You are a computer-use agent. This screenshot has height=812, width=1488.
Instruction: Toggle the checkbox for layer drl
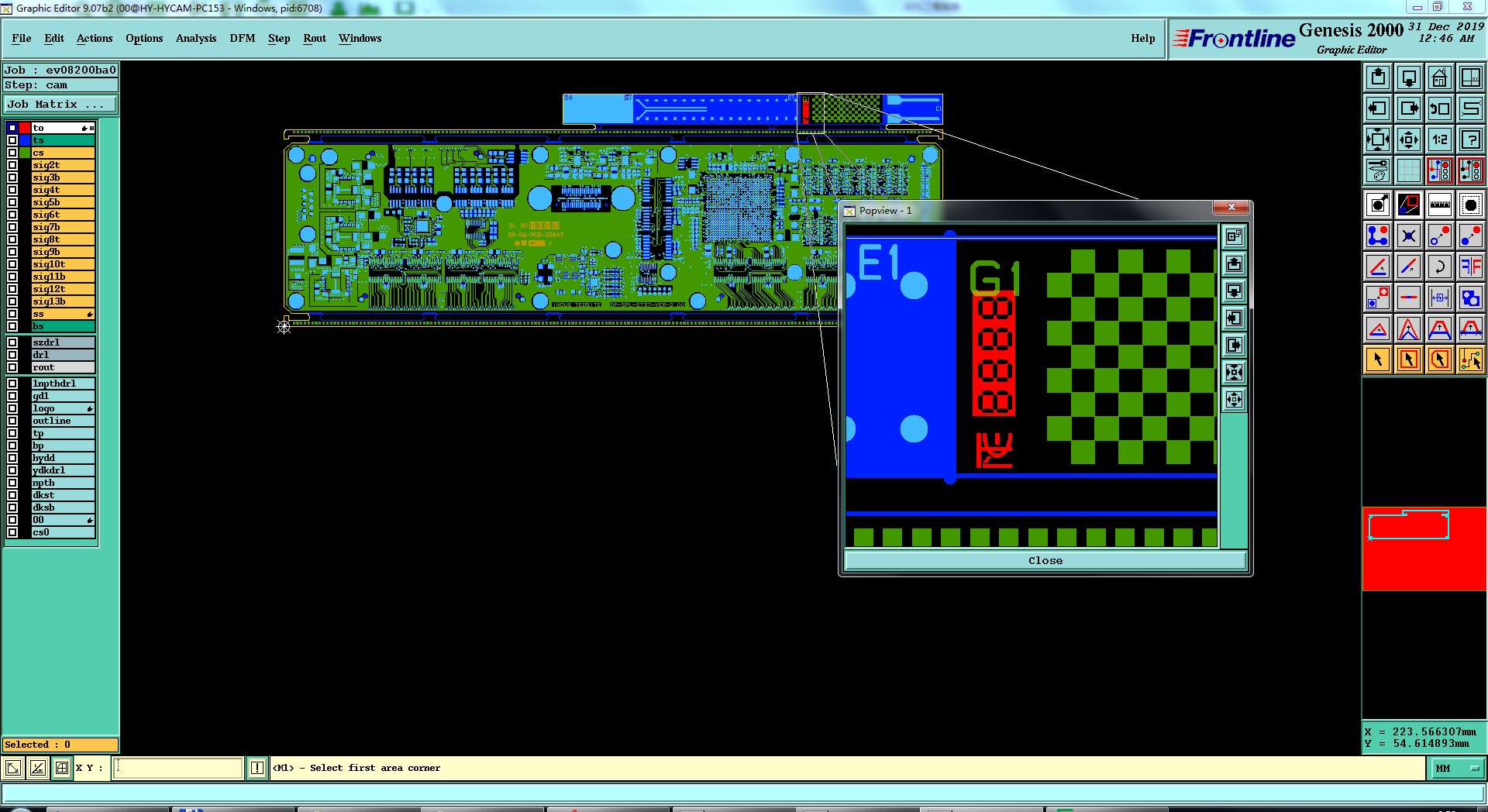pyautogui.click(x=12, y=355)
